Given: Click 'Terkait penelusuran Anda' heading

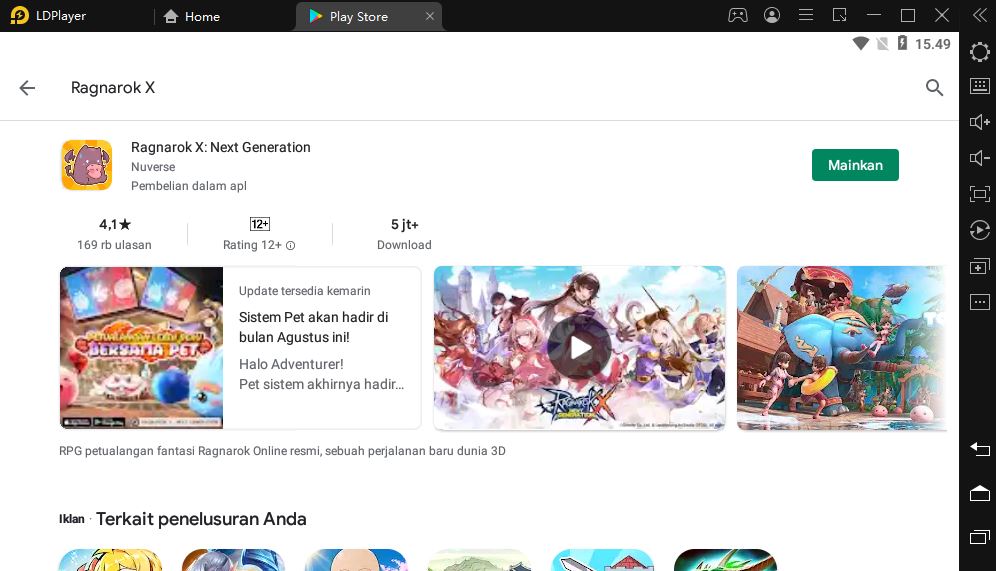Looking at the screenshot, I should 201,519.
